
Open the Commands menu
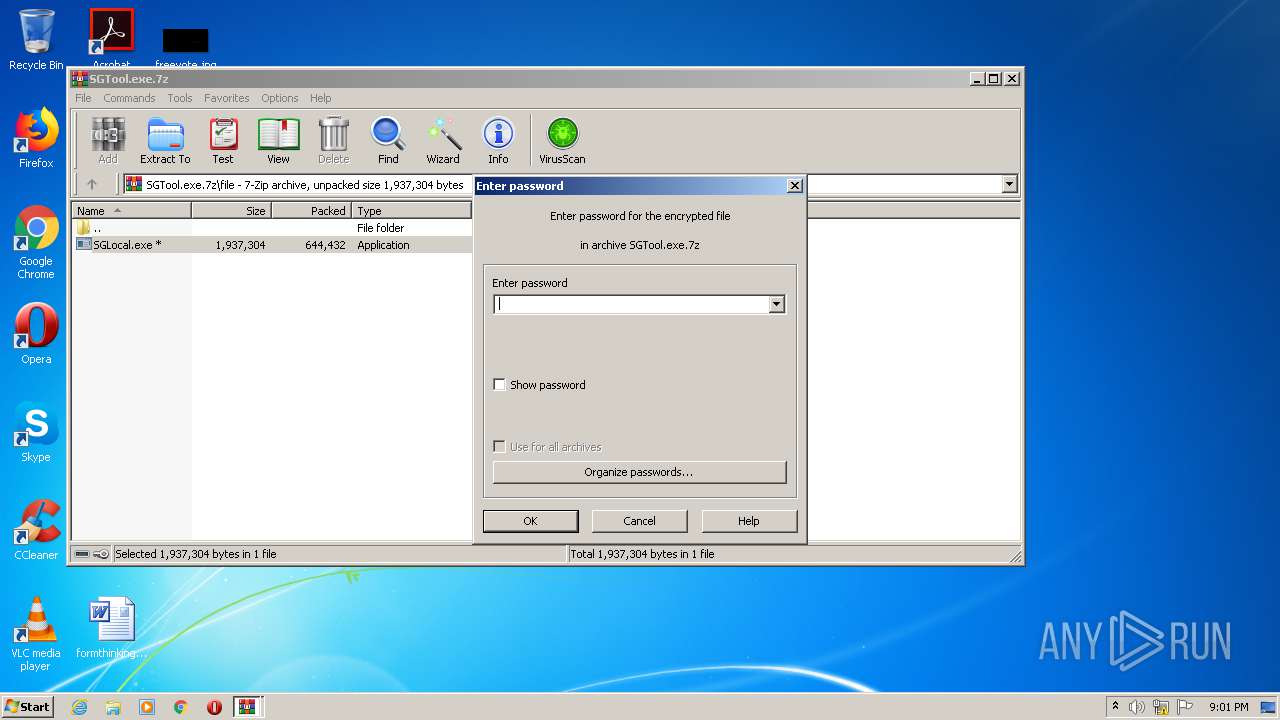coord(129,98)
